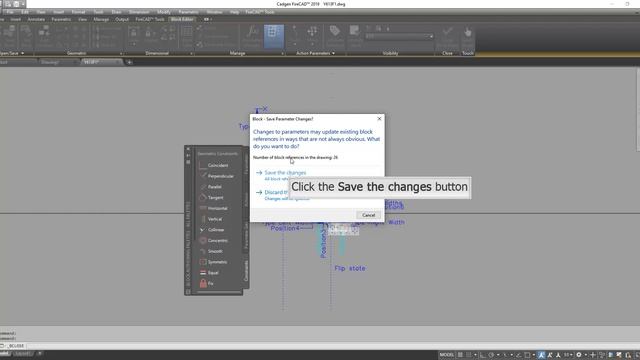The image size is (640, 360).
Task: Select the Perpendicular constraint tool
Action: pyautogui.click(x=216, y=176)
